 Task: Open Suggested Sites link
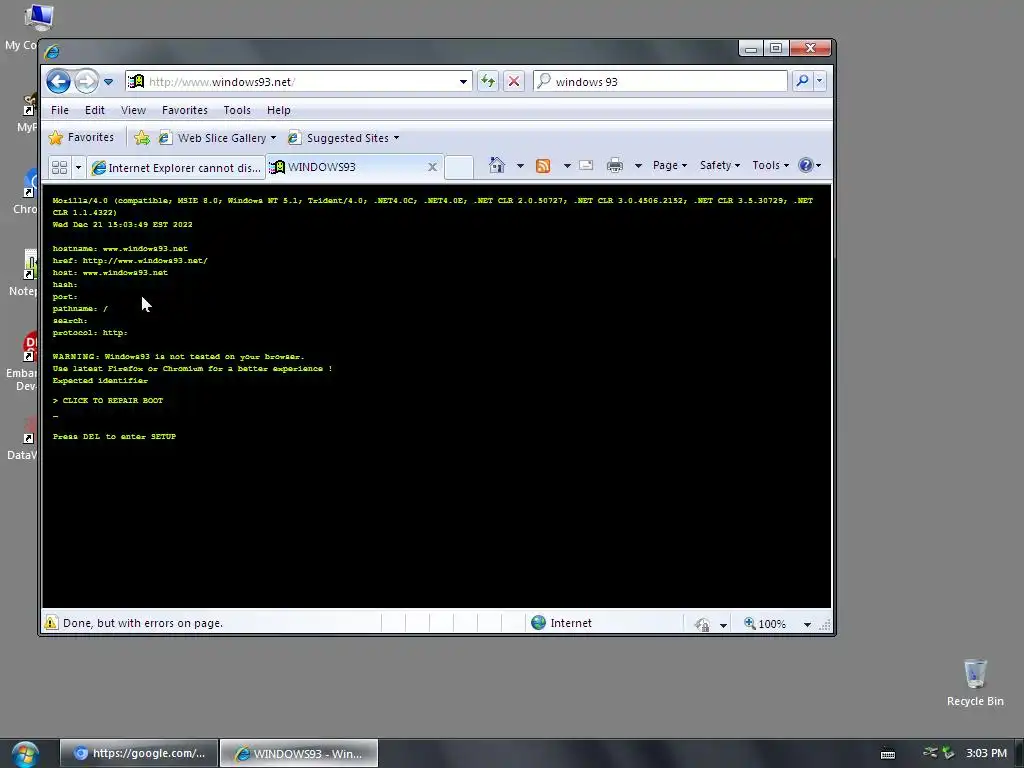pyautogui.click(x=344, y=138)
